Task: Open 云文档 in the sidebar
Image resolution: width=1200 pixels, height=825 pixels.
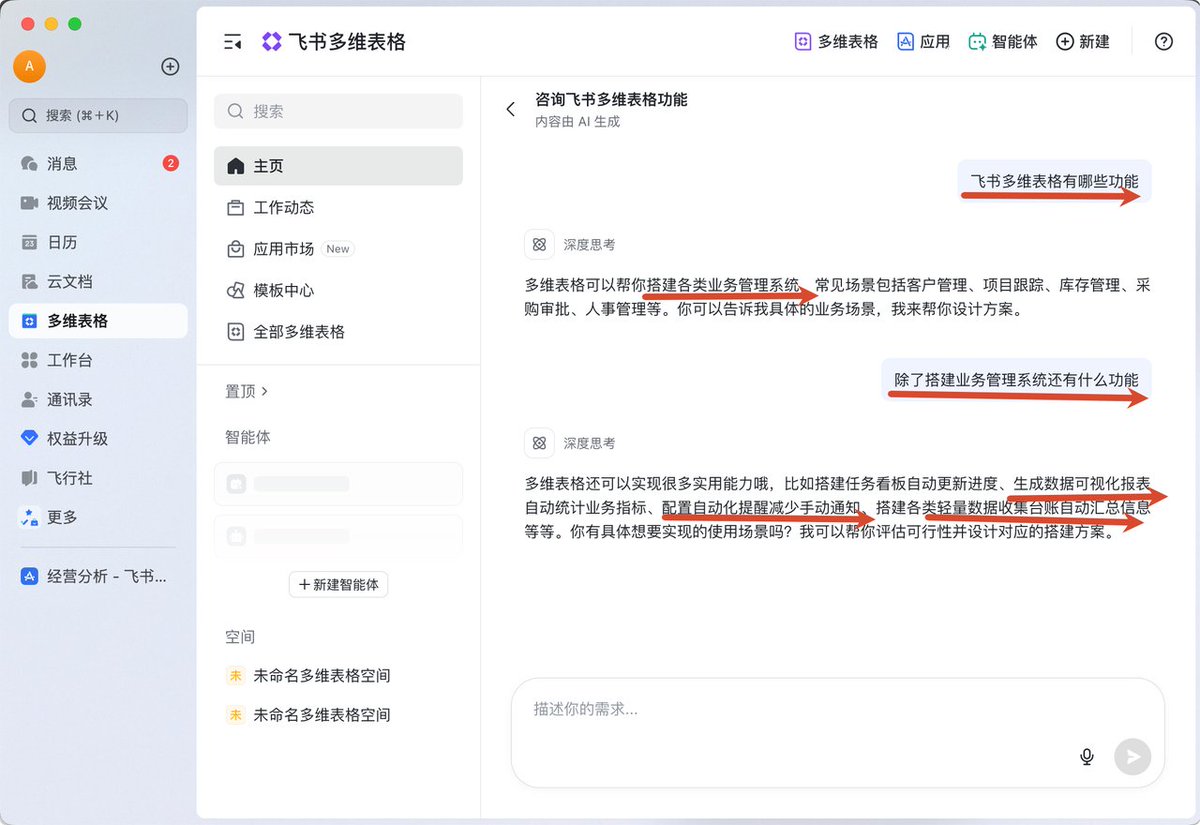Action: pyautogui.click(x=98, y=282)
